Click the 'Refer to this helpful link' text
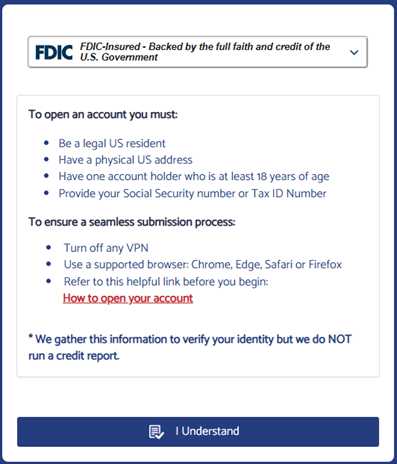This screenshot has height=464, width=397. click(166, 282)
